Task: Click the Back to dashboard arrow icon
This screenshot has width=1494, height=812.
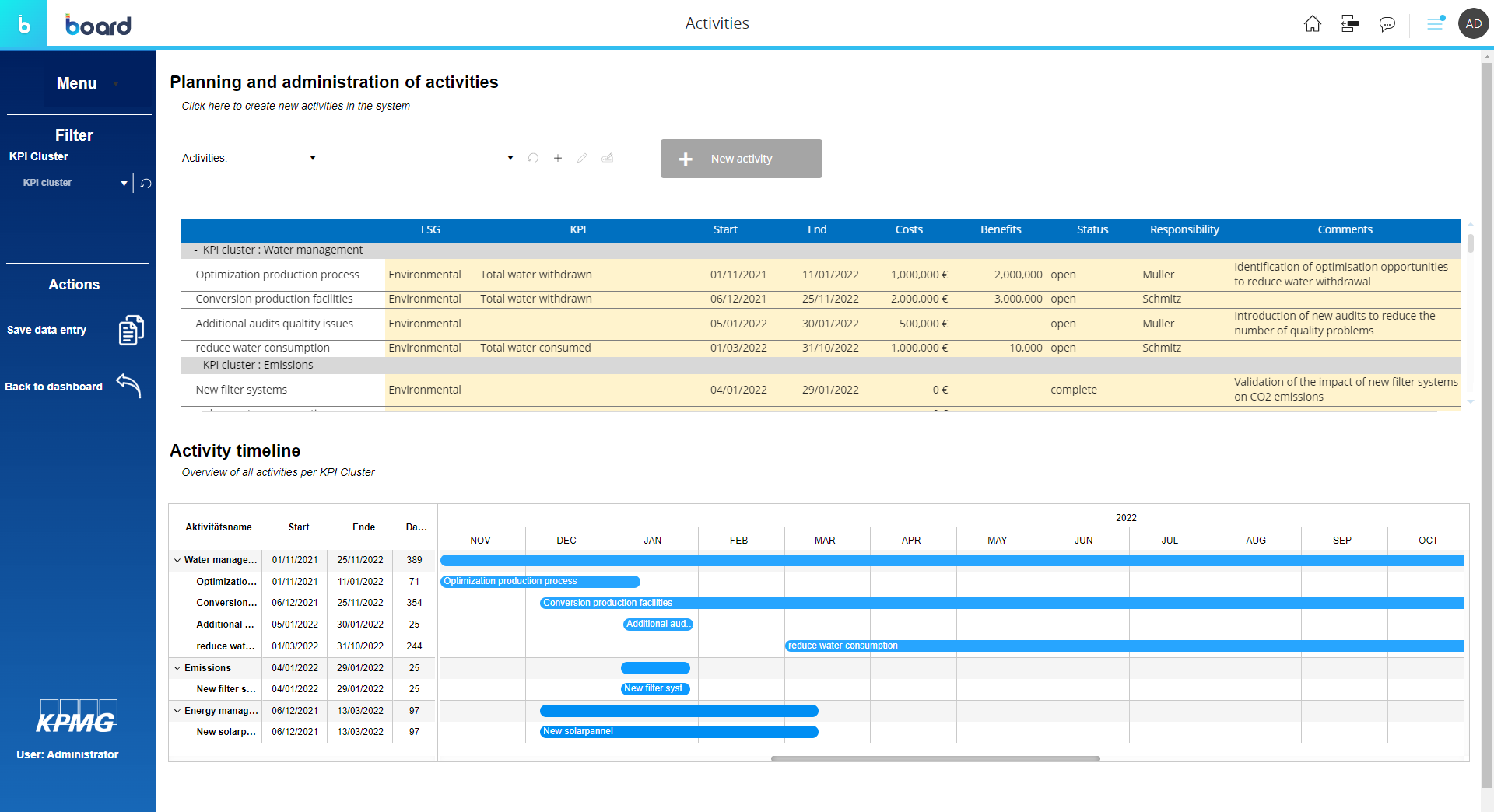Action: [x=128, y=385]
